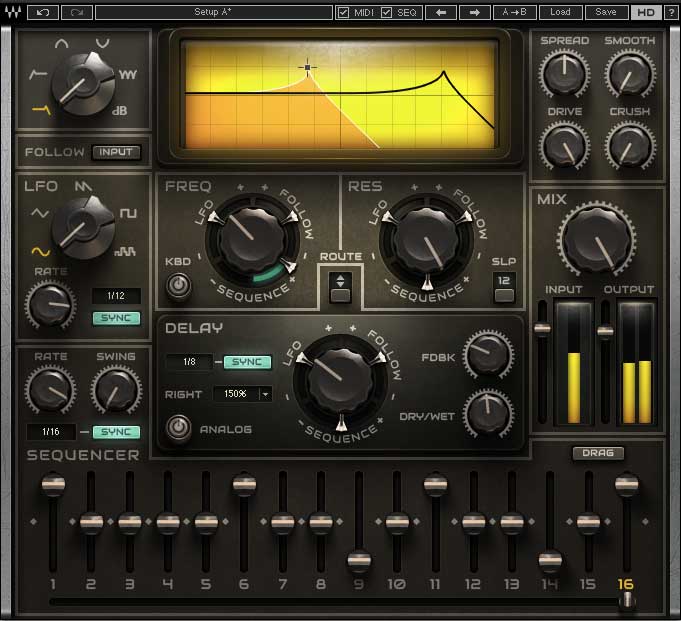Go to previous preset with left arrow

coord(440,12)
